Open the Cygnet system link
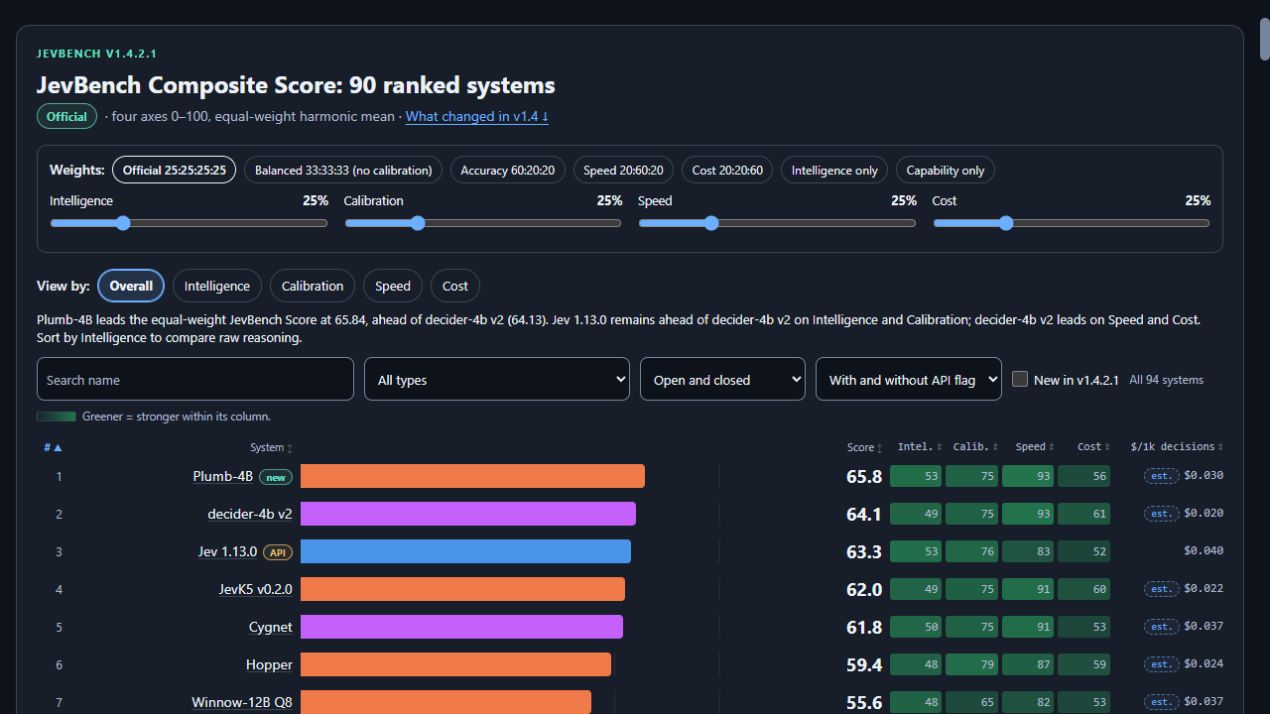 pos(271,627)
